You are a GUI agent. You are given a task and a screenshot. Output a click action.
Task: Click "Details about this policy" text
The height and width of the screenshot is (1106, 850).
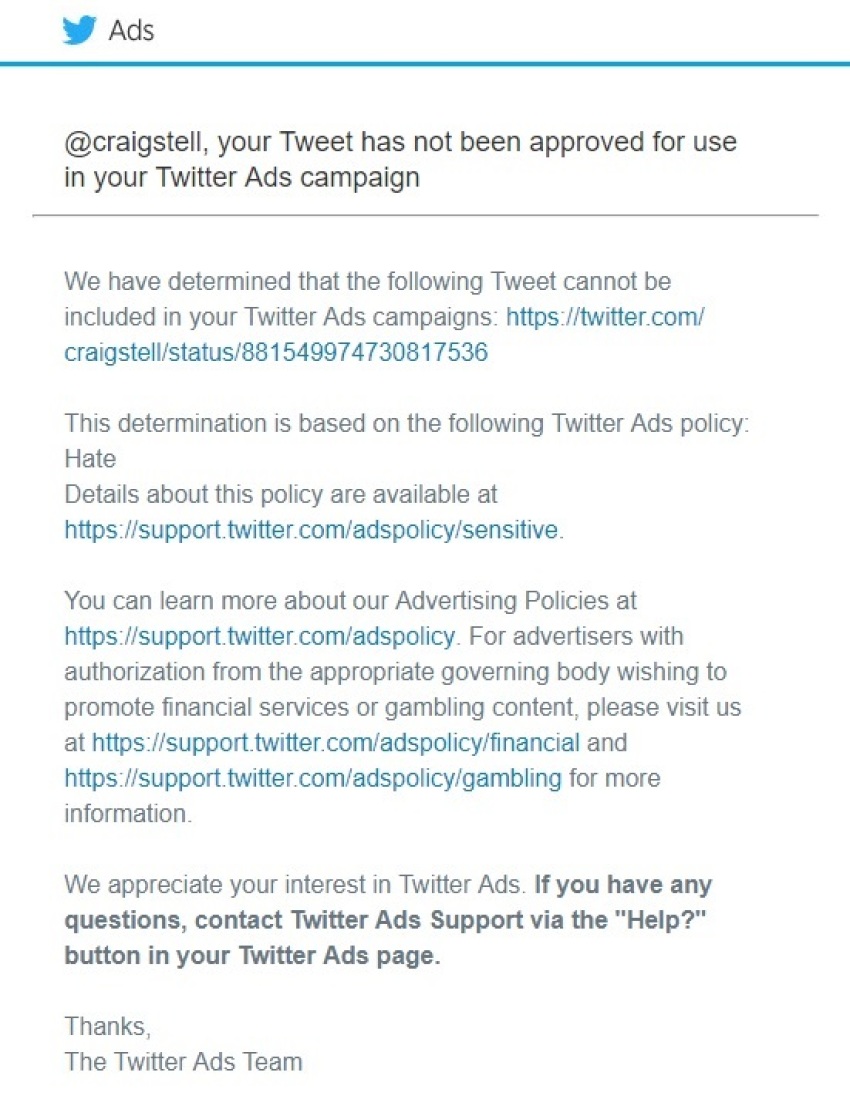click(x=280, y=494)
